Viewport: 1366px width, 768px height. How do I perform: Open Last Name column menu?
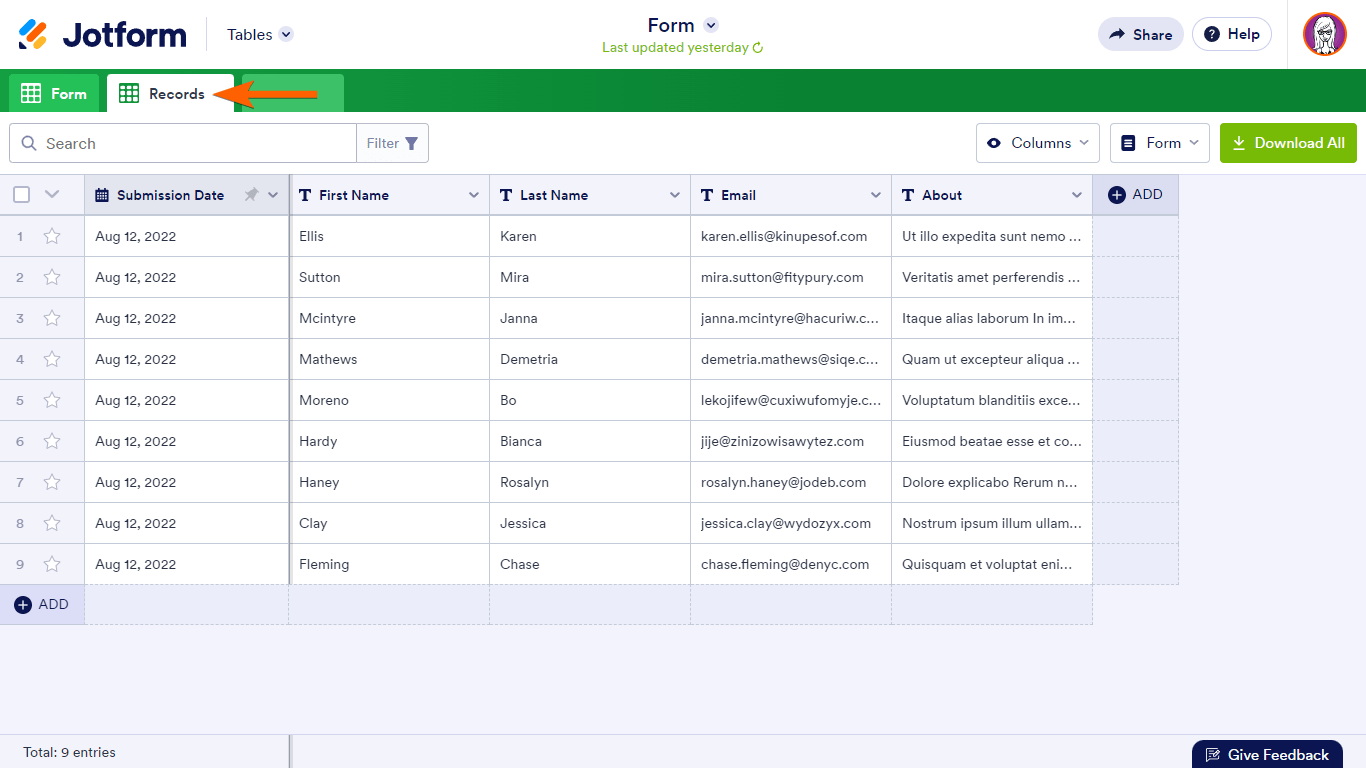675,195
